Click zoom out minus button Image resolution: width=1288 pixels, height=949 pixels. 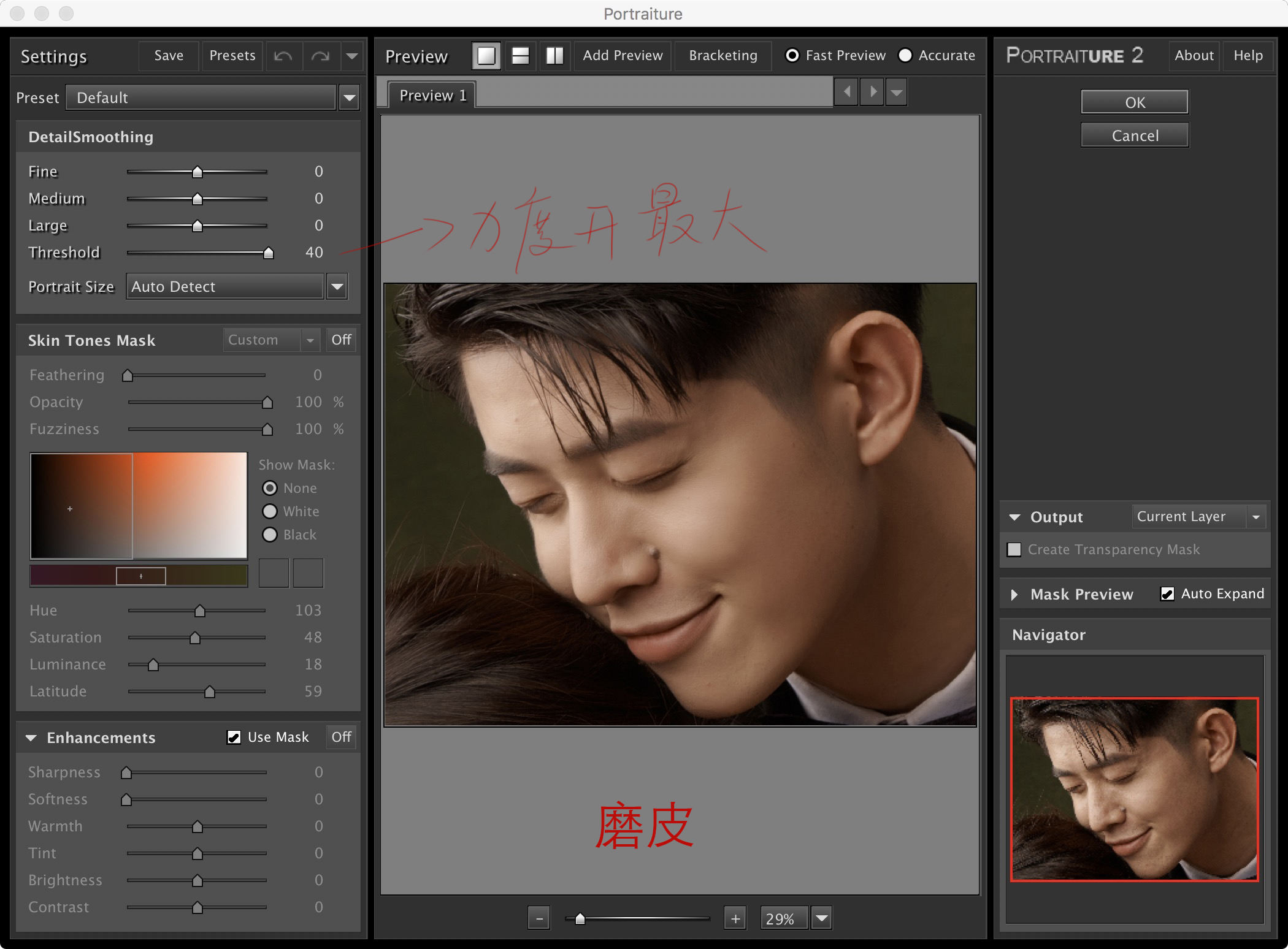(x=539, y=918)
